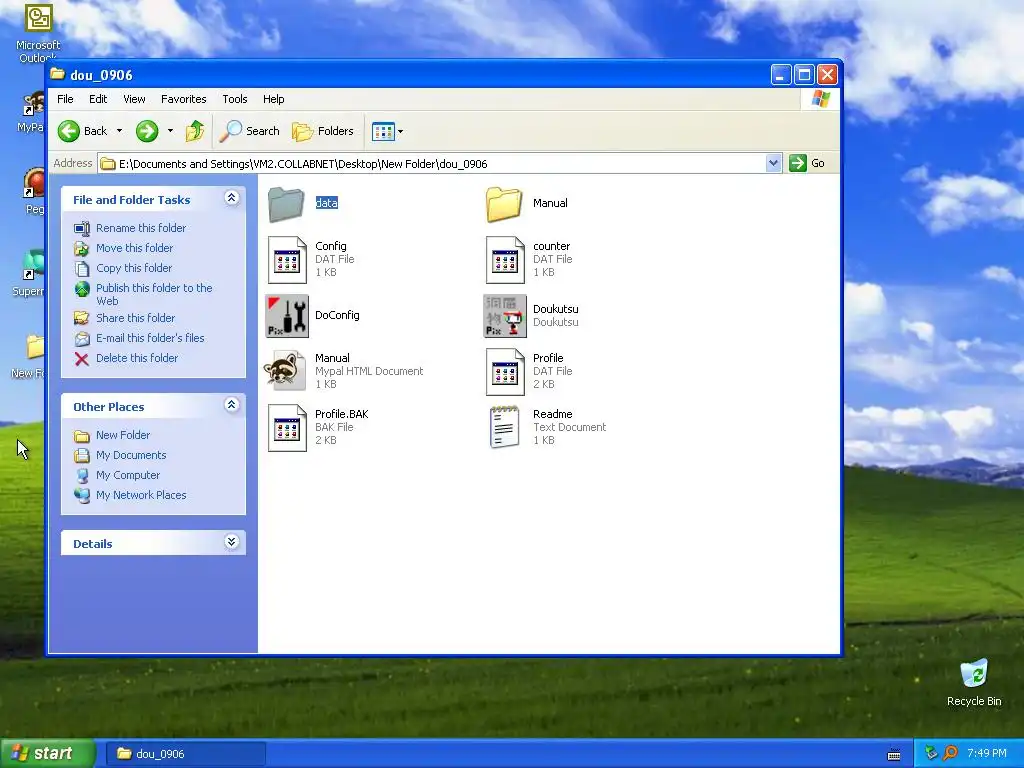Click the Share this folder link

click(x=135, y=318)
